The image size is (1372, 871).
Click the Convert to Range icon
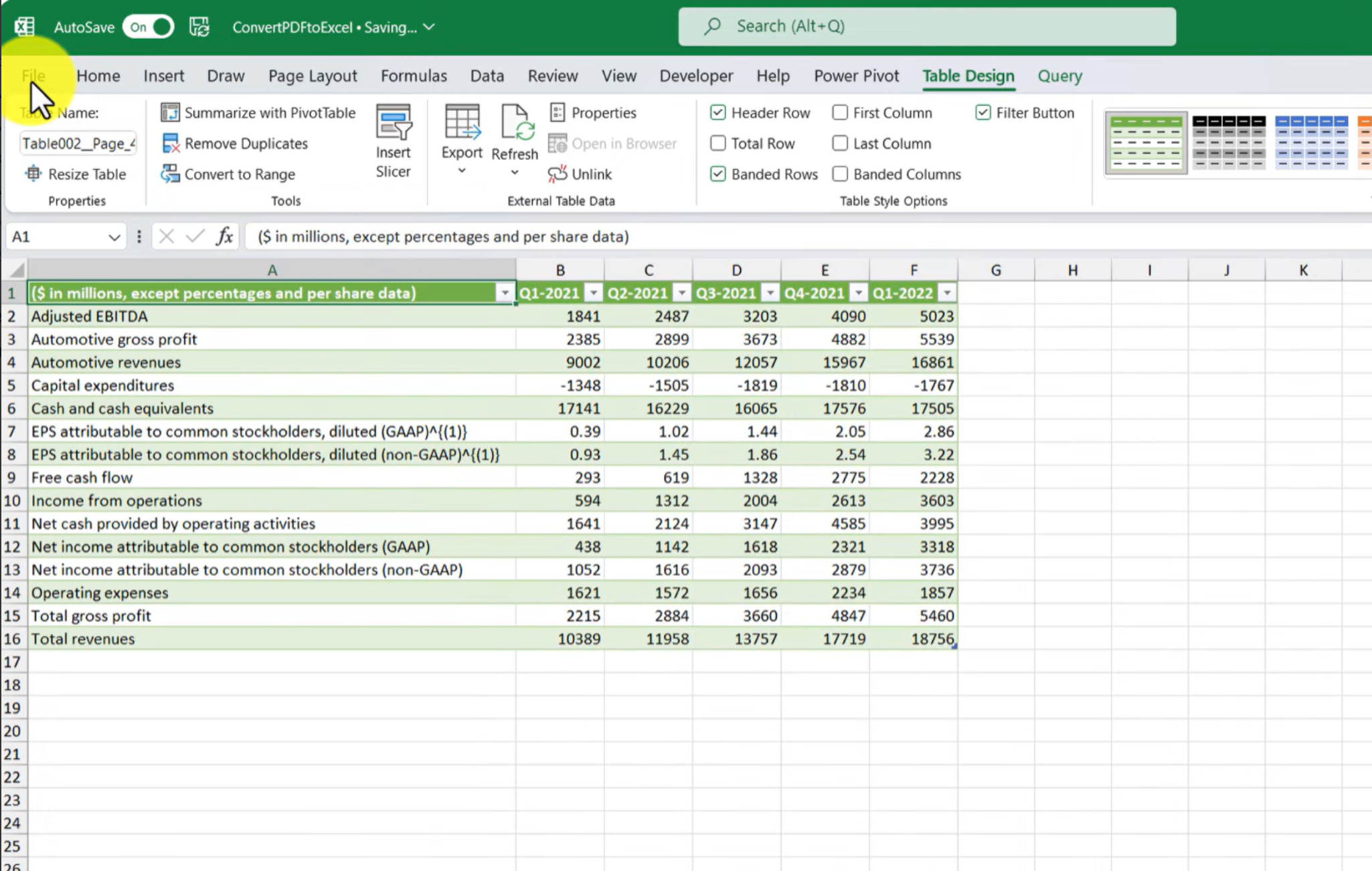(170, 174)
